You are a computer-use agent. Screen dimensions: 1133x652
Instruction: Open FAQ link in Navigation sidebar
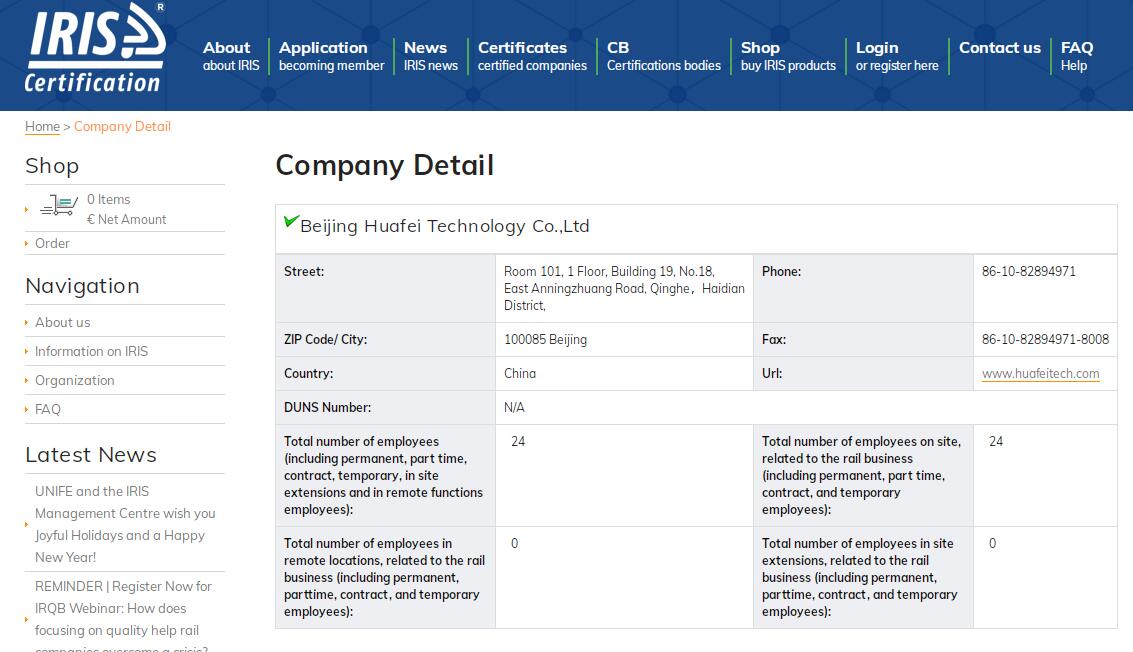click(x=48, y=409)
